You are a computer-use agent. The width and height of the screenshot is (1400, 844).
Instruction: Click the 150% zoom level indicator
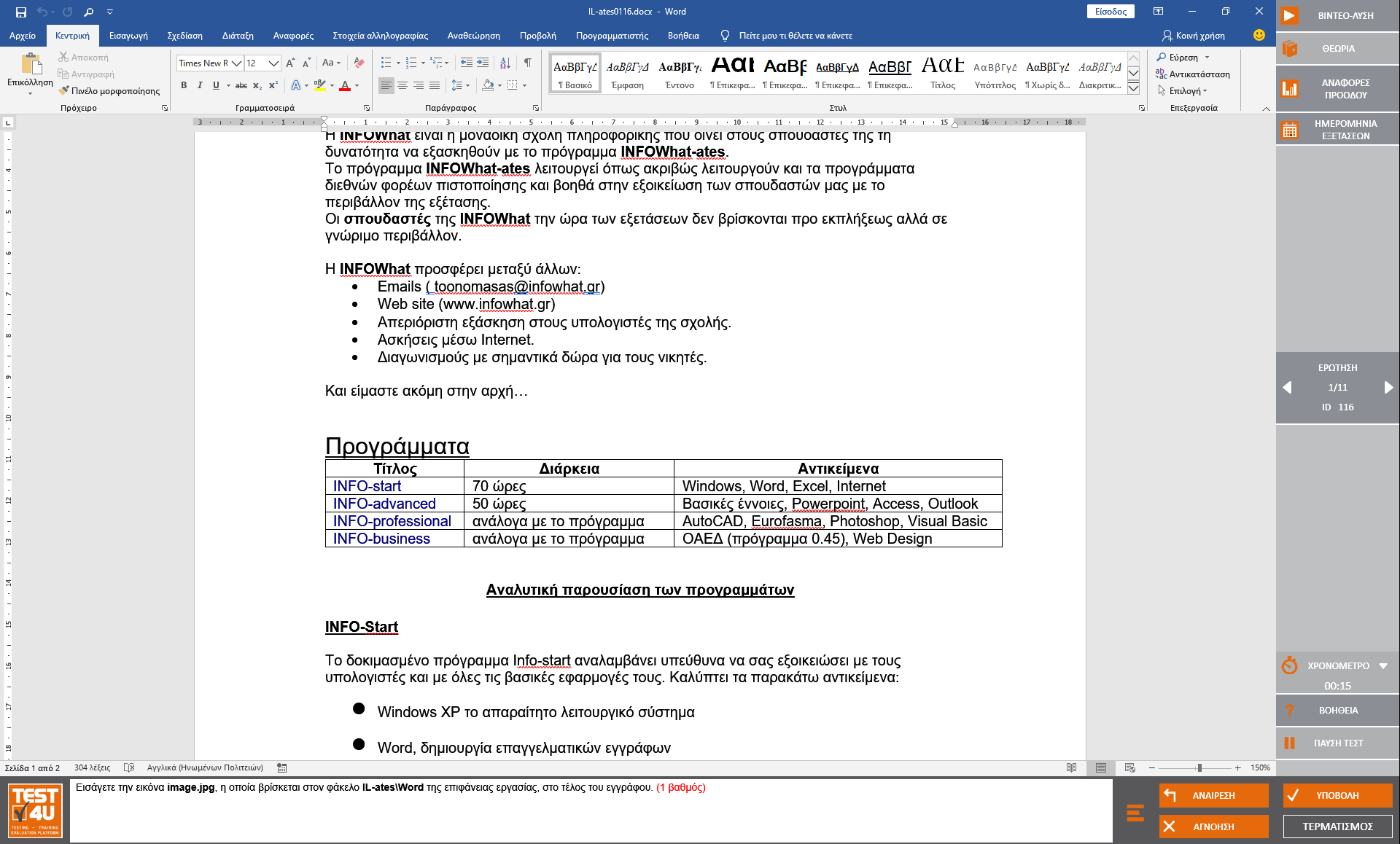(x=1260, y=767)
